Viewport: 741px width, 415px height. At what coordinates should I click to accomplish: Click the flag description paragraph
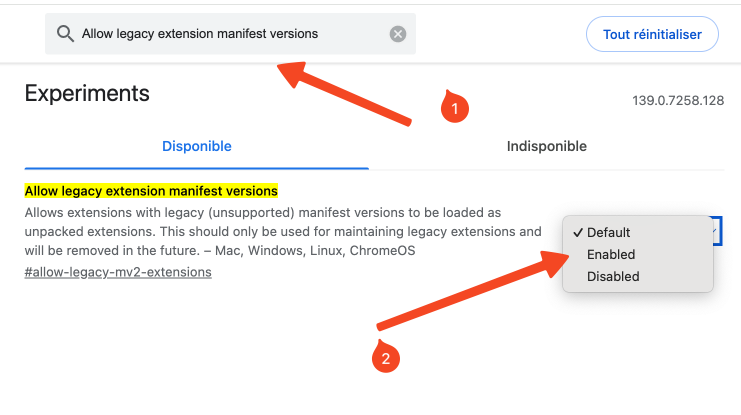(x=283, y=232)
